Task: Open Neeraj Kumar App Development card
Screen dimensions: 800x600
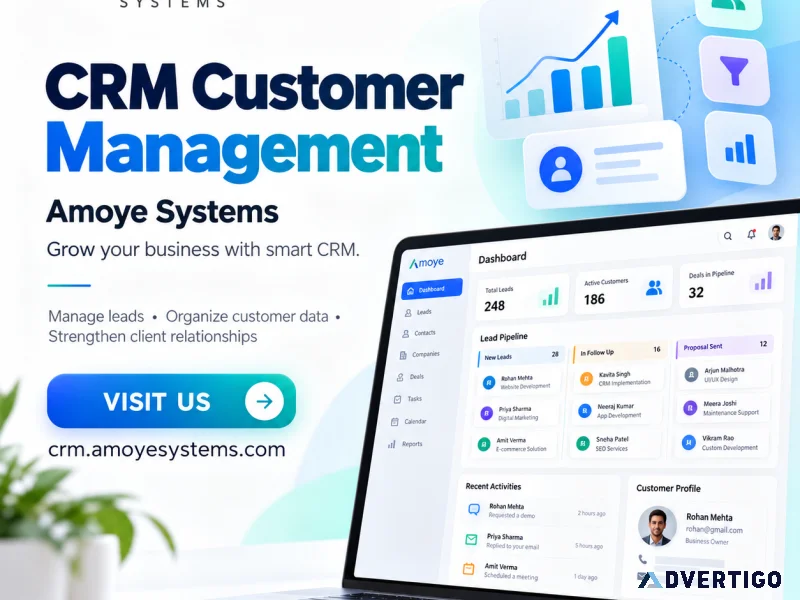Action: (616, 411)
